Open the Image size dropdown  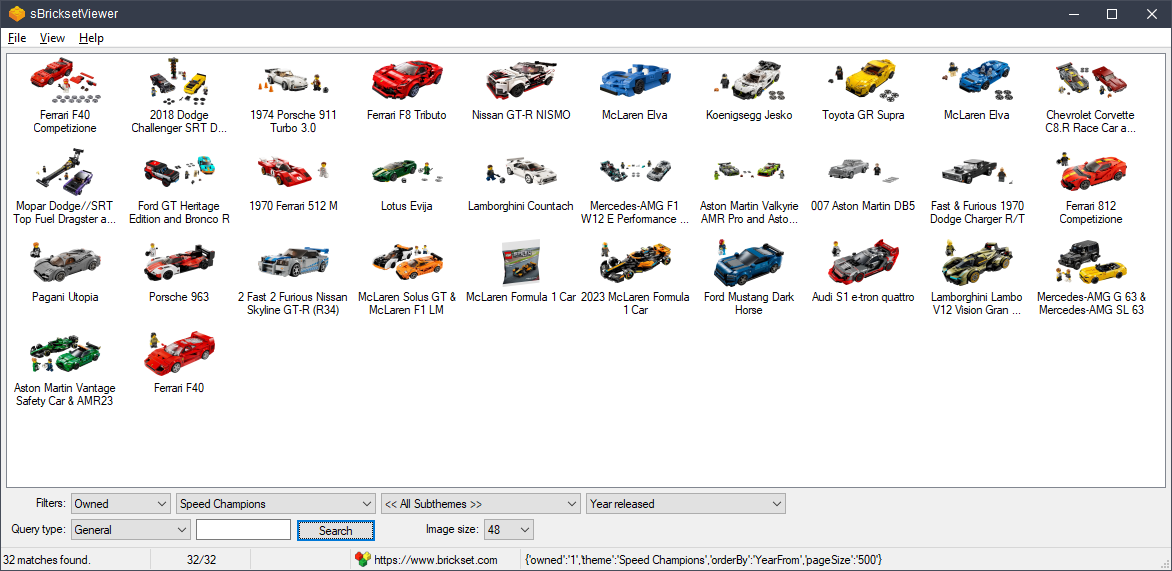click(x=509, y=530)
